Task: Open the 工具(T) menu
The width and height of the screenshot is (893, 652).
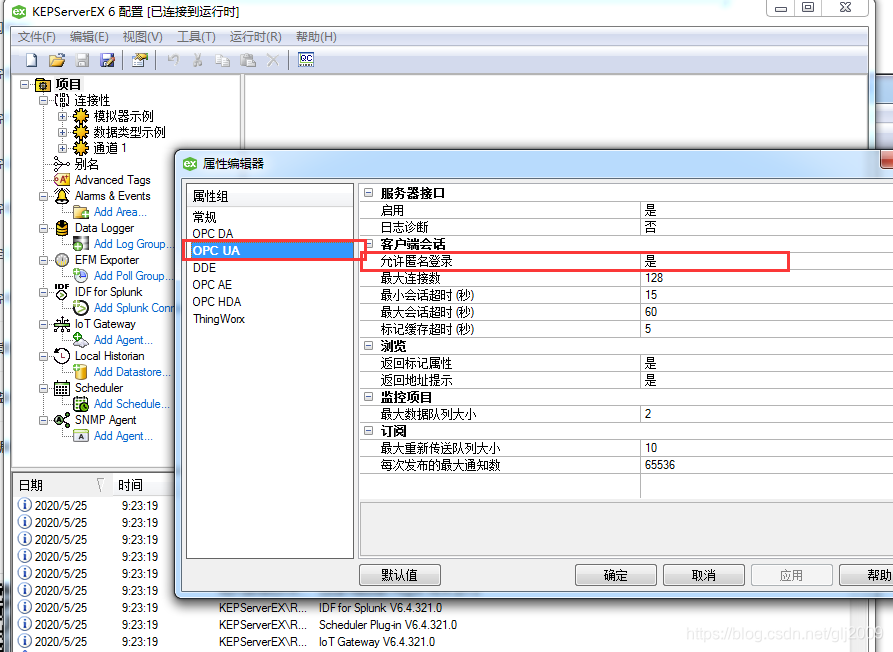Action: click(196, 37)
